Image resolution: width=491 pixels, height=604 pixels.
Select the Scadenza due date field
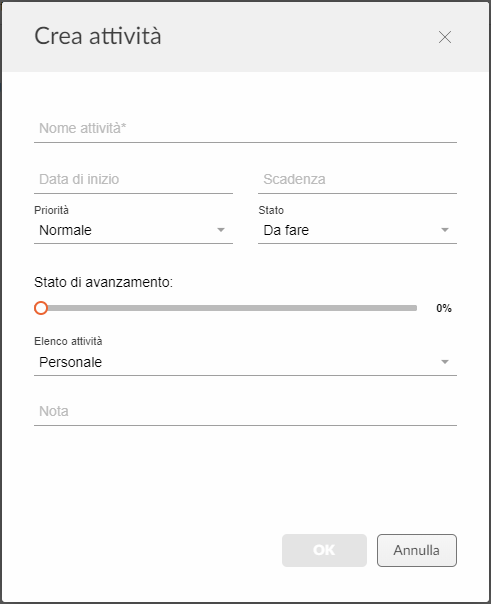(357, 180)
